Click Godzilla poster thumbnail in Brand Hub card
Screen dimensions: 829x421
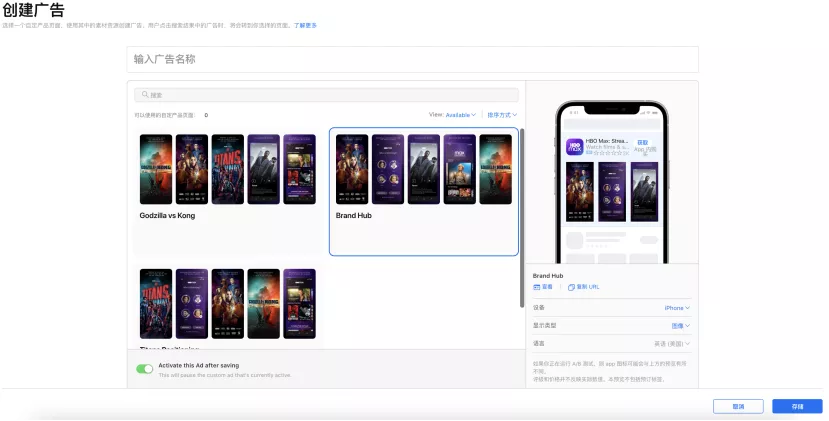495,169
